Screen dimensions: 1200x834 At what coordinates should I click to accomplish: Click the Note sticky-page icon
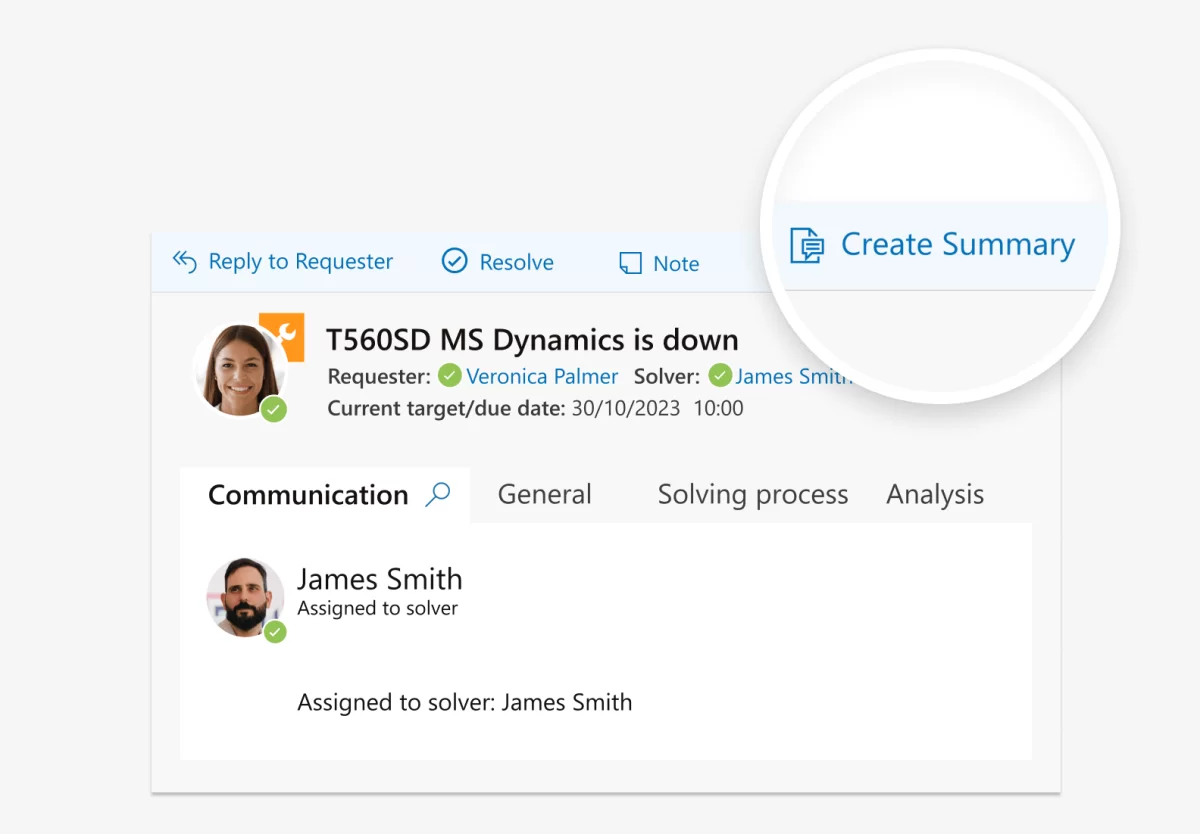click(630, 263)
